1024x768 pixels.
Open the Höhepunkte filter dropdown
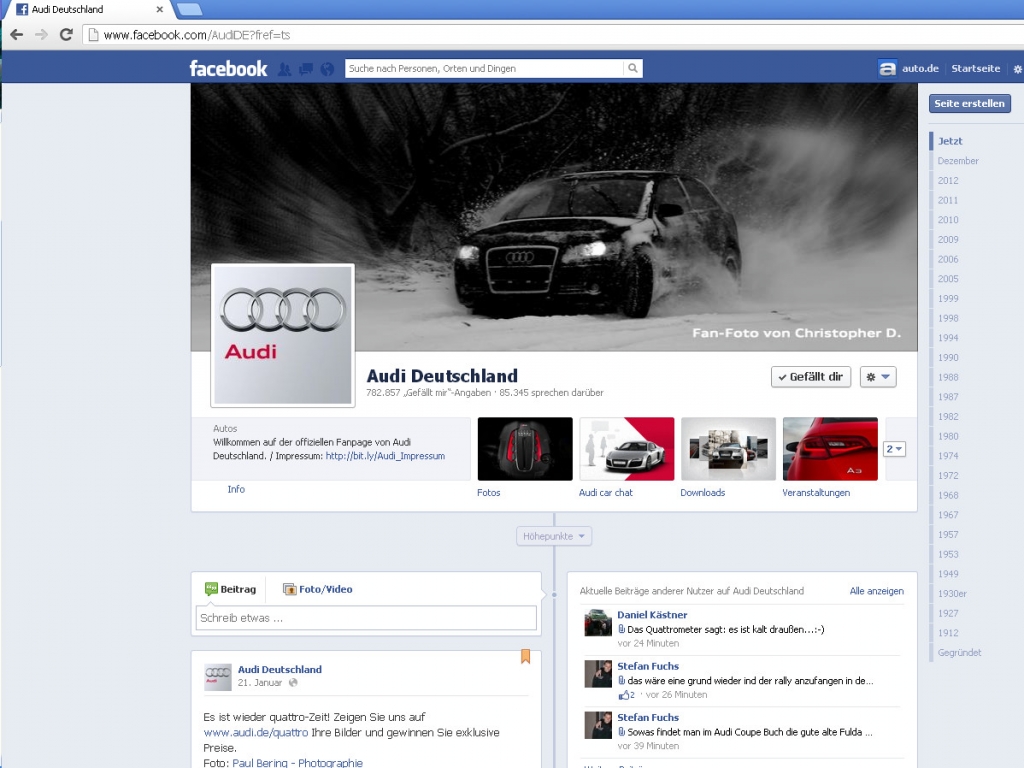(554, 536)
